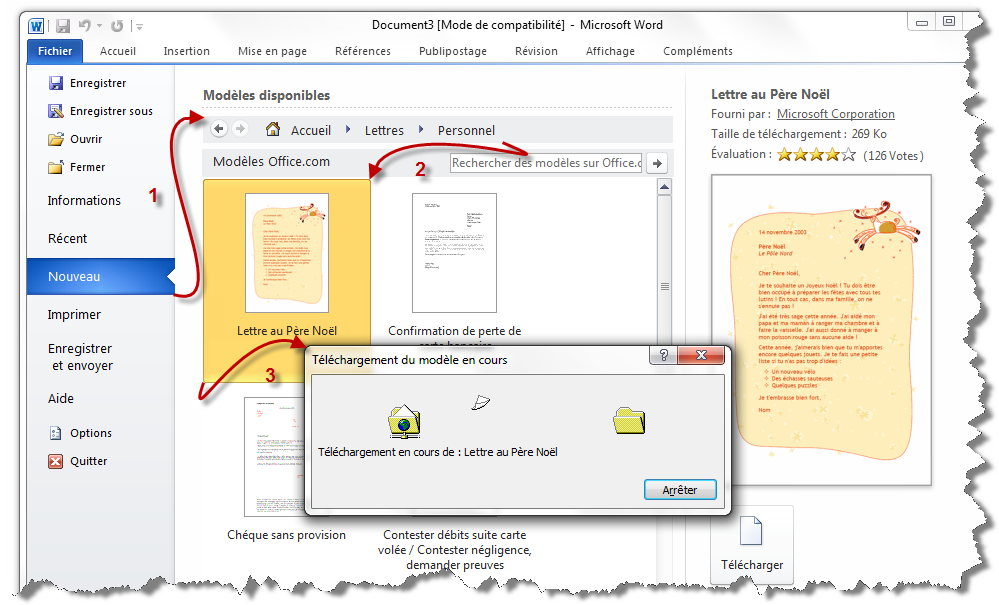Open the Récent documents section
This screenshot has height=605, width=999.
click(x=68, y=239)
